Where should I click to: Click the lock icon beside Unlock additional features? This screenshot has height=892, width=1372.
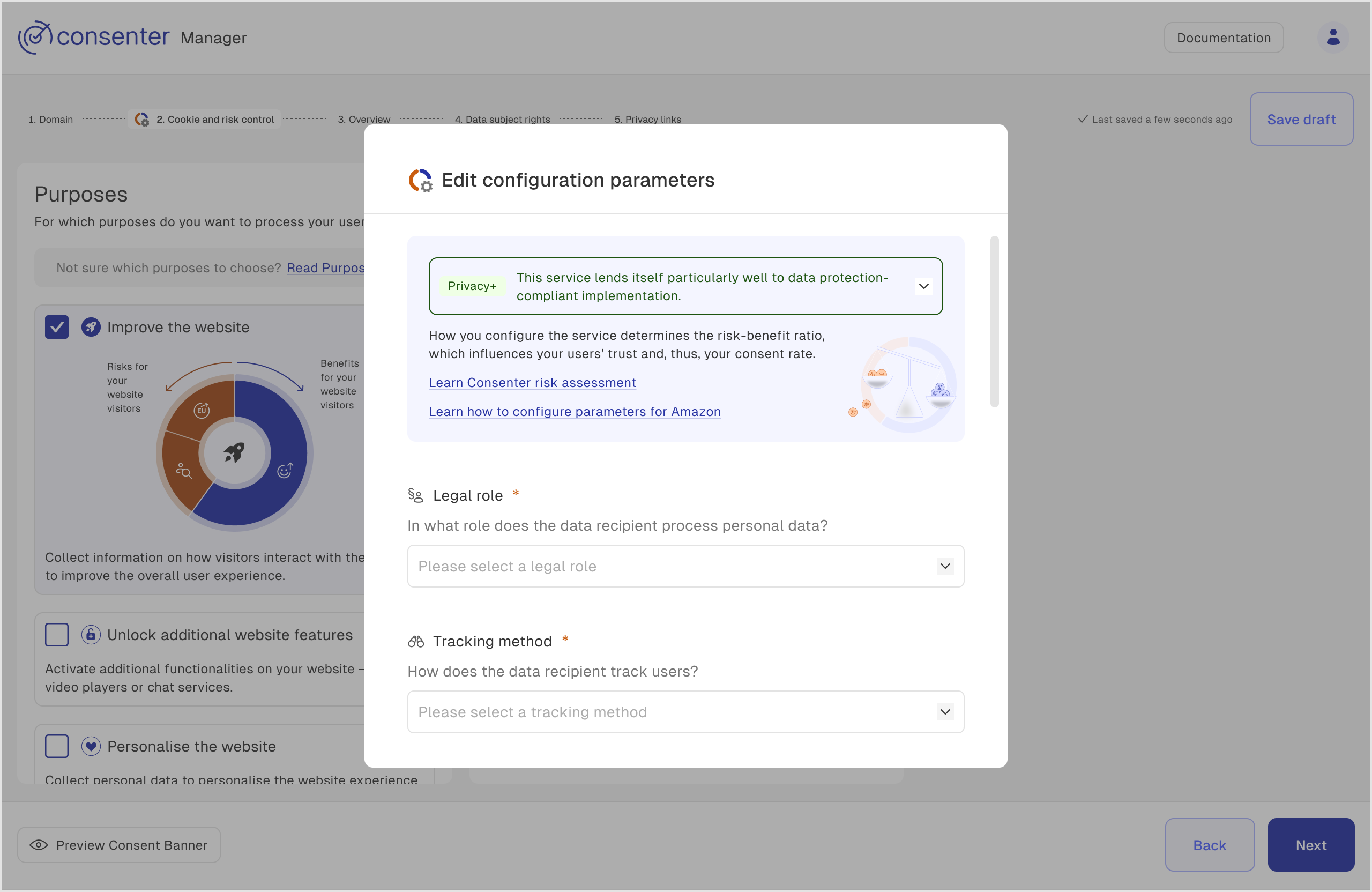91,634
